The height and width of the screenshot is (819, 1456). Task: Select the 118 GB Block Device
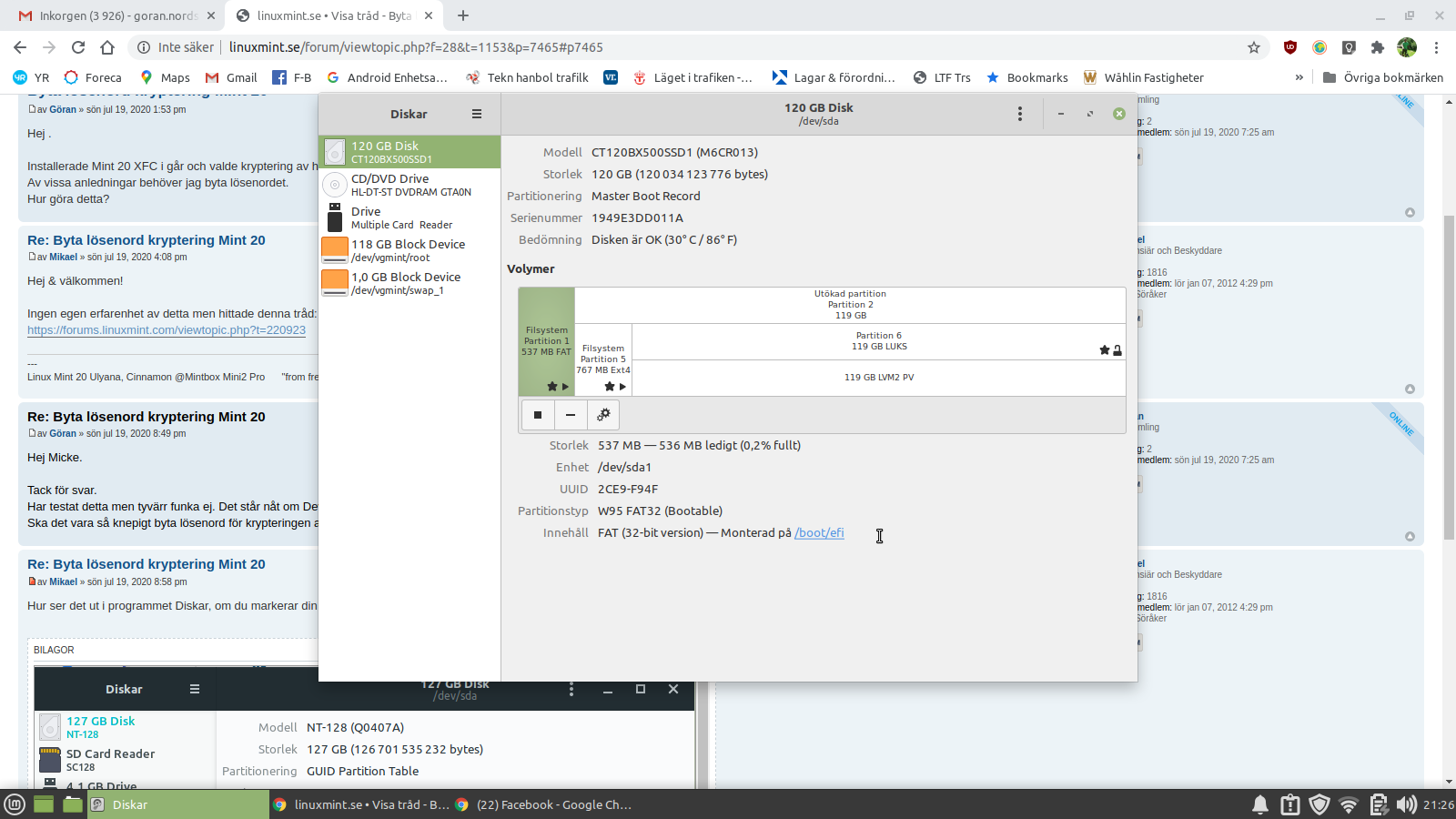coord(409,250)
